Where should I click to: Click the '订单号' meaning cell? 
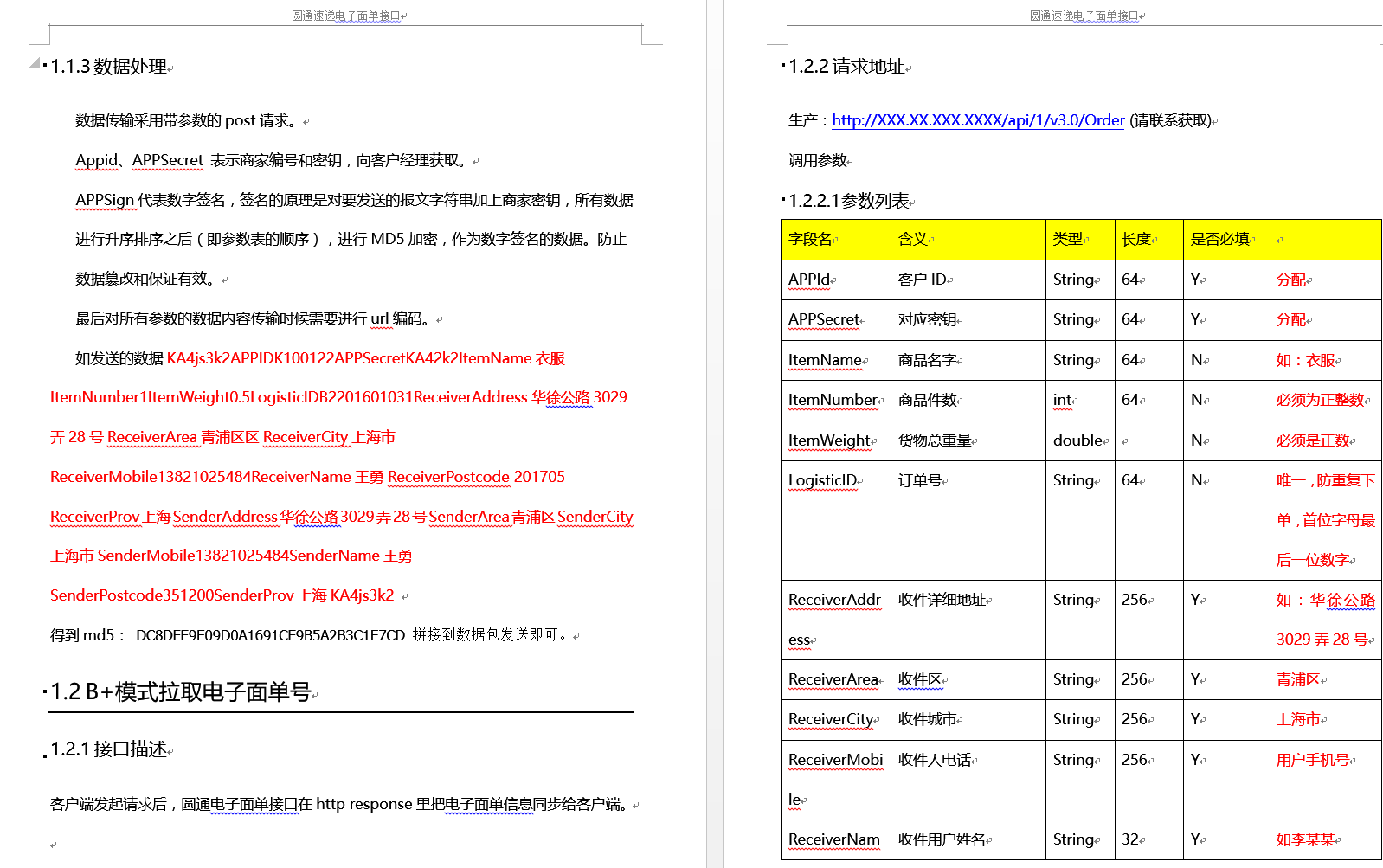tap(968, 520)
